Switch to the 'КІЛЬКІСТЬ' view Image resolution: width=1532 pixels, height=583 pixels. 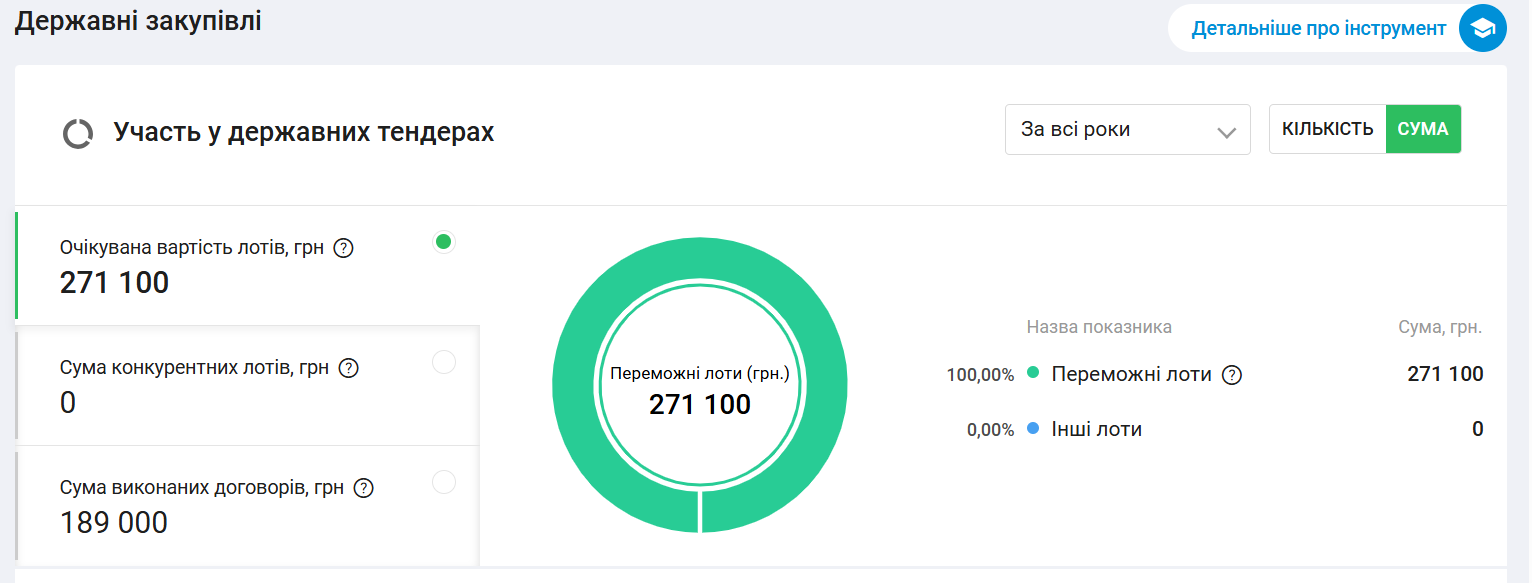coord(1327,130)
